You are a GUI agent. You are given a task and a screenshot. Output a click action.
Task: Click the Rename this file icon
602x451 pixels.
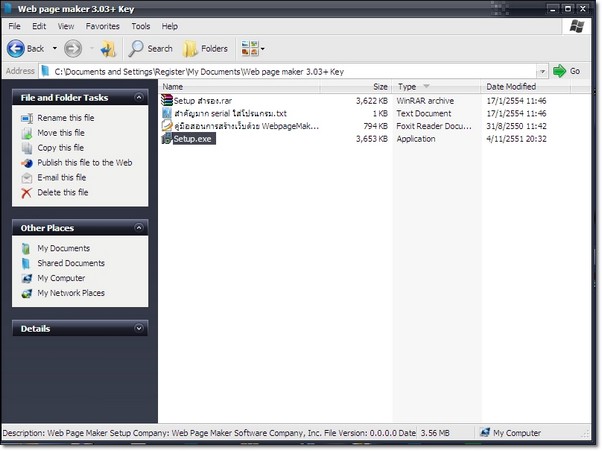click(27, 118)
